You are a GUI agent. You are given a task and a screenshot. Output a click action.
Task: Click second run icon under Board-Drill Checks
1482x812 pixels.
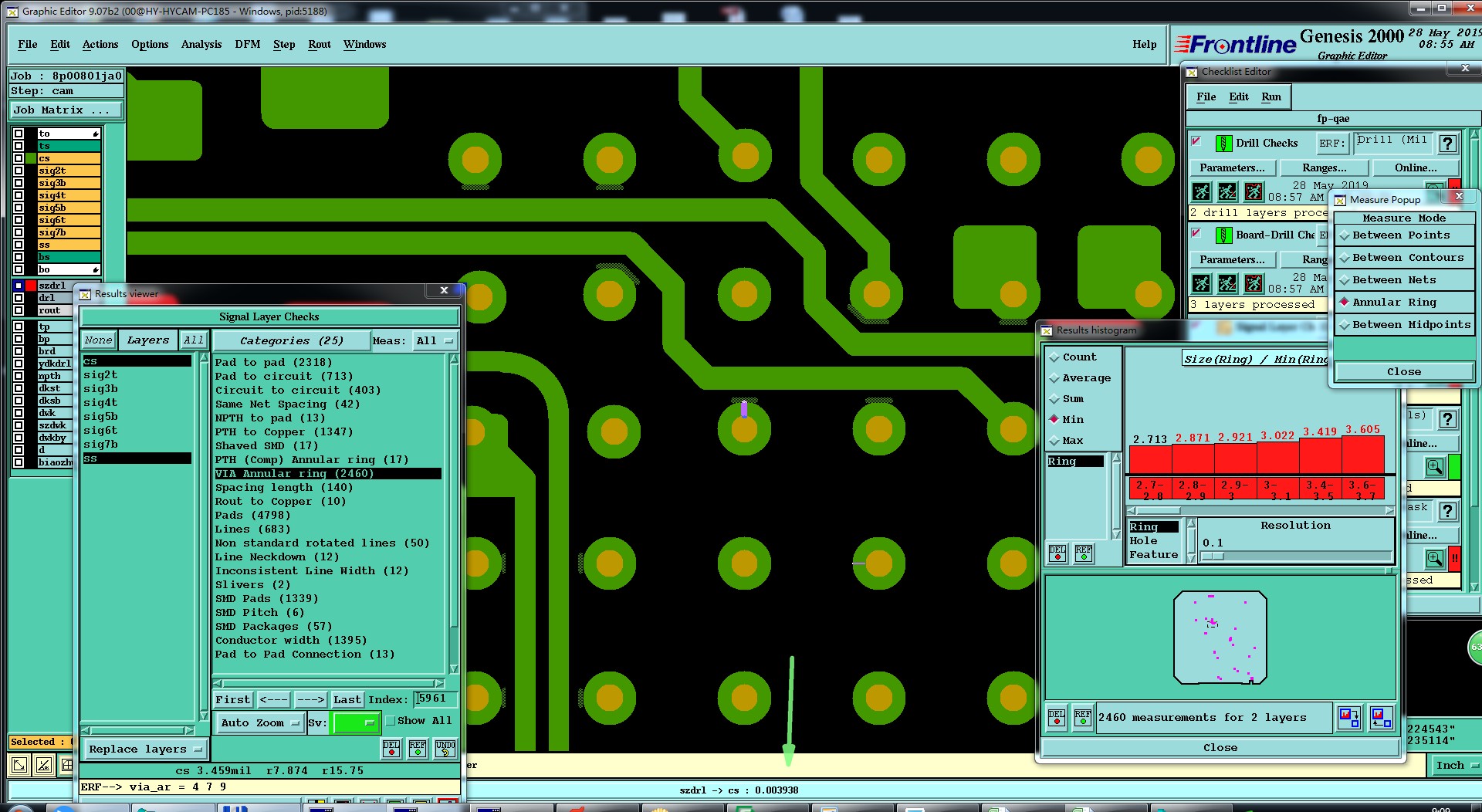pos(1227,283)
